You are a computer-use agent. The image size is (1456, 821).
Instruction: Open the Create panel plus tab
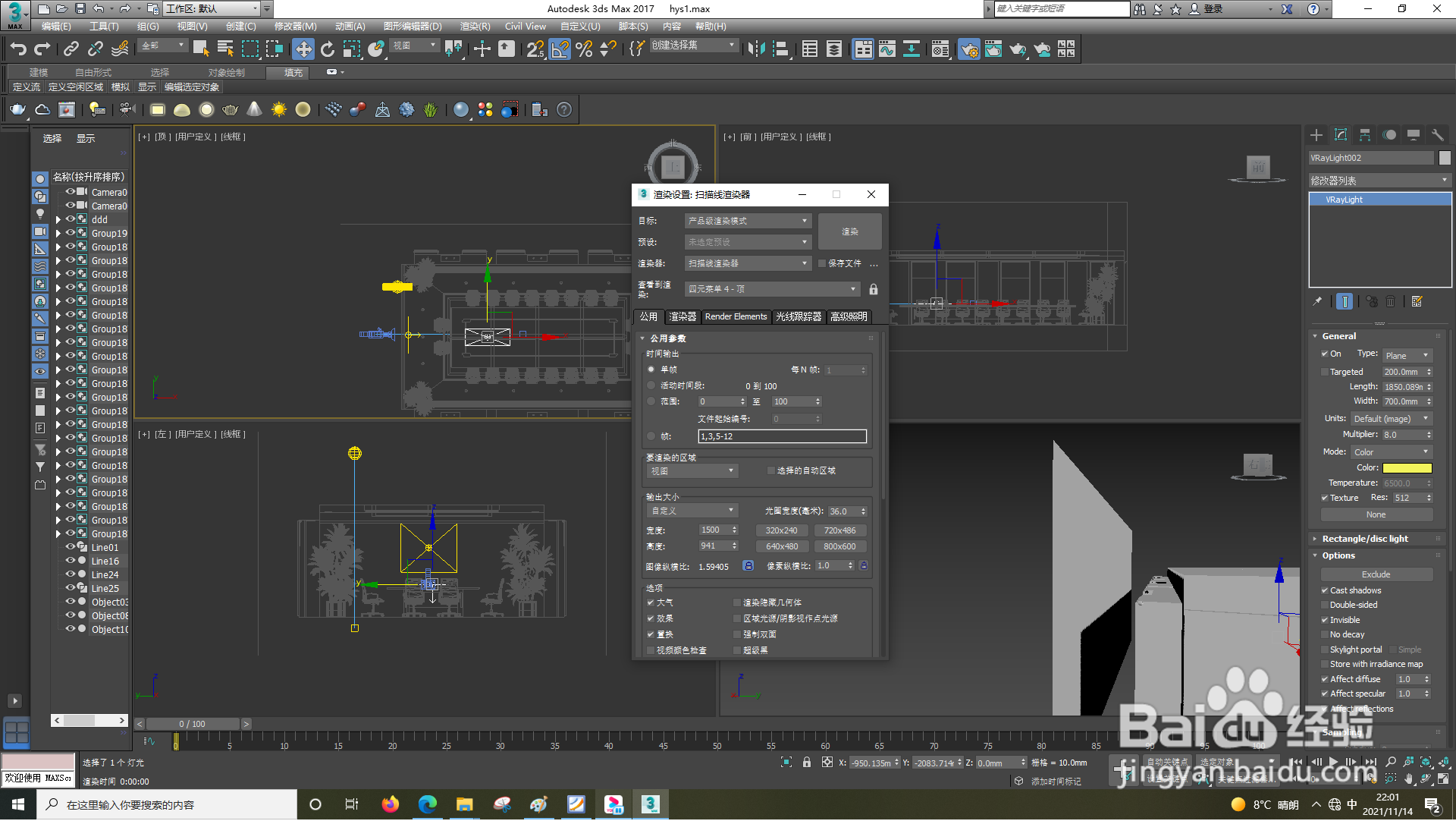click(1316, 135)
